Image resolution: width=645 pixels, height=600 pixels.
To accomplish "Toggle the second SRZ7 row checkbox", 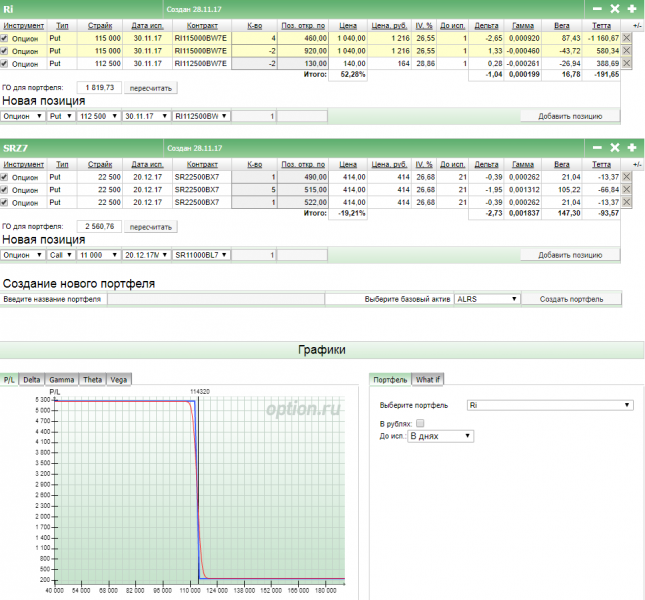I will coord(5,190).
